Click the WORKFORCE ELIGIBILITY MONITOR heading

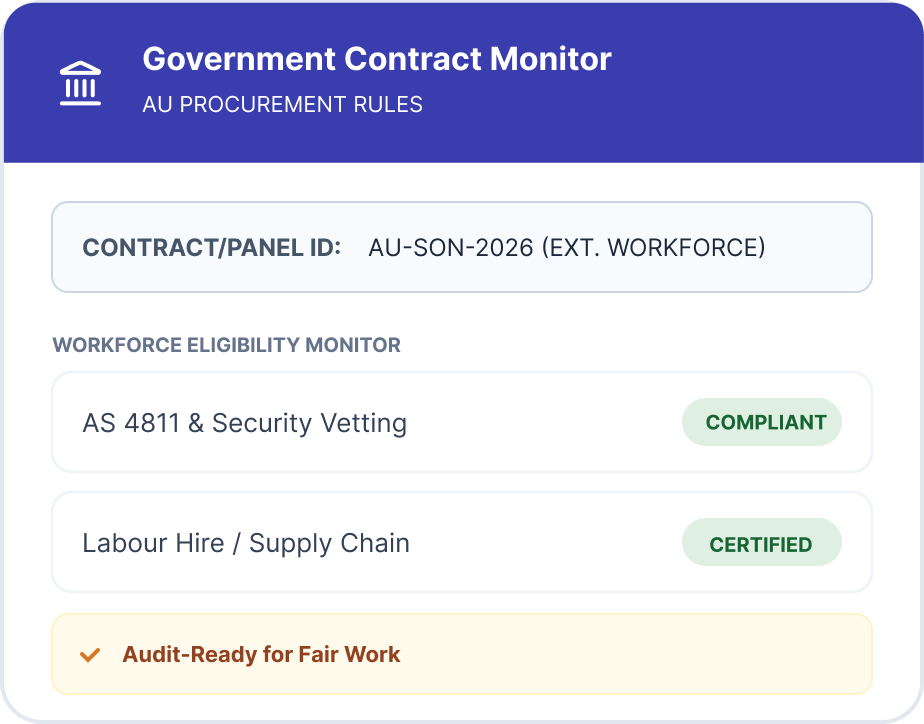[226, 345]
